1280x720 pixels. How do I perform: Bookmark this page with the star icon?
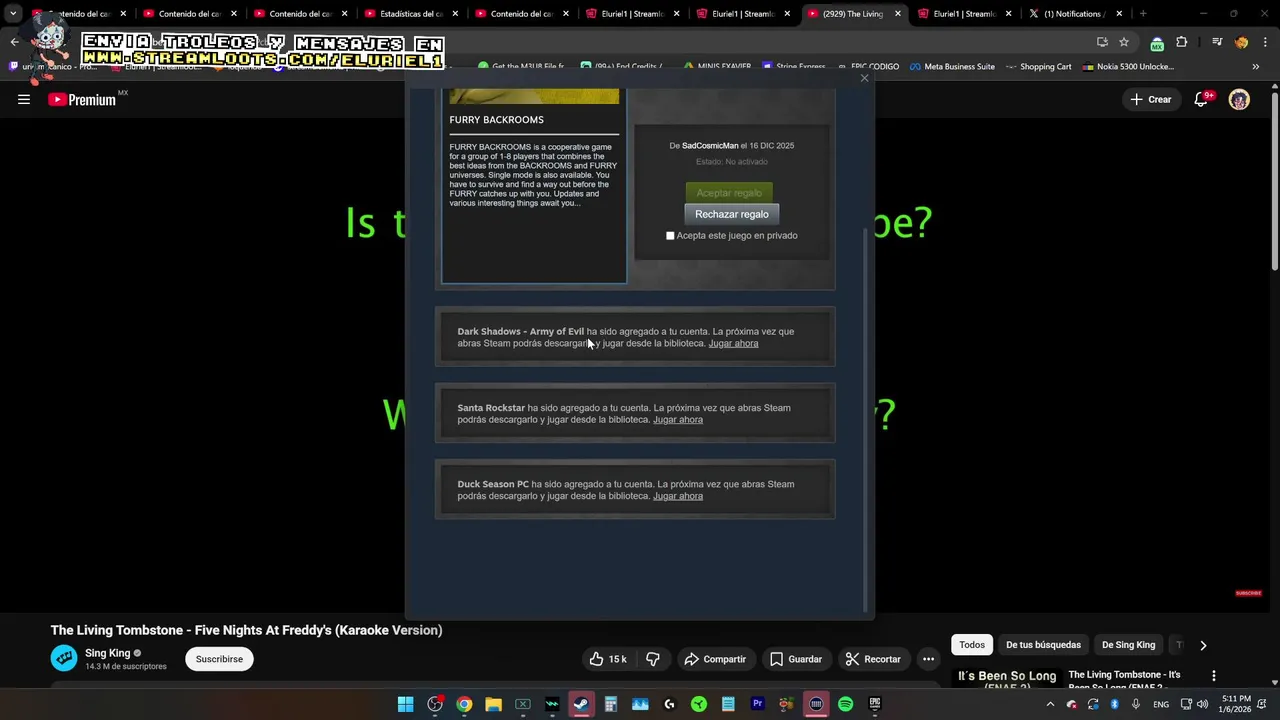(x=1124, y=42)
